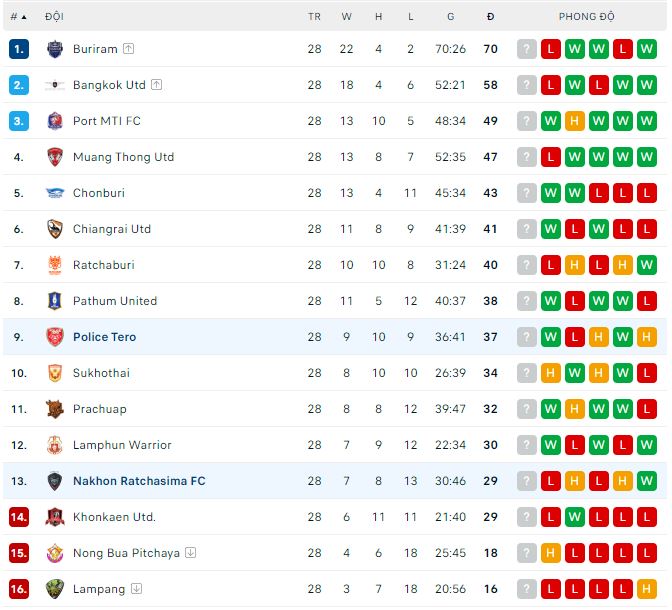The image size is (672, 610).
Task: Open the Sukhothai team link
Action: point(101,373)
